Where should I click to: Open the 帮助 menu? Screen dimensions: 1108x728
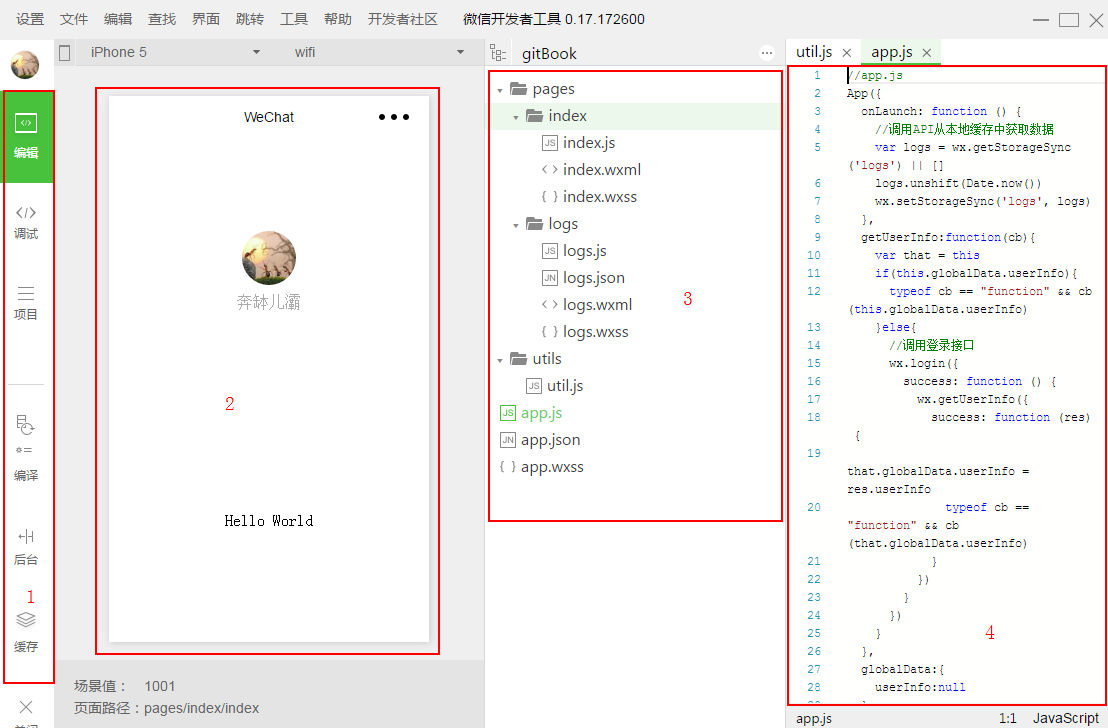338,19
